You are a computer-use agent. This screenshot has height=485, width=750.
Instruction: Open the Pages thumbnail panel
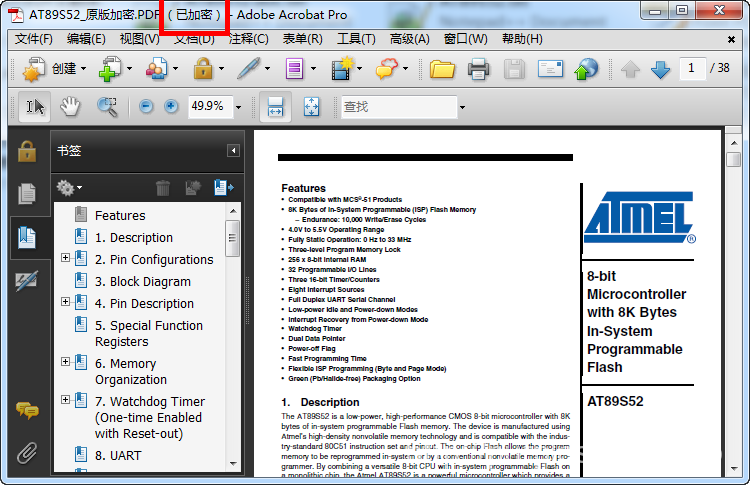click(x=27, y=194)
